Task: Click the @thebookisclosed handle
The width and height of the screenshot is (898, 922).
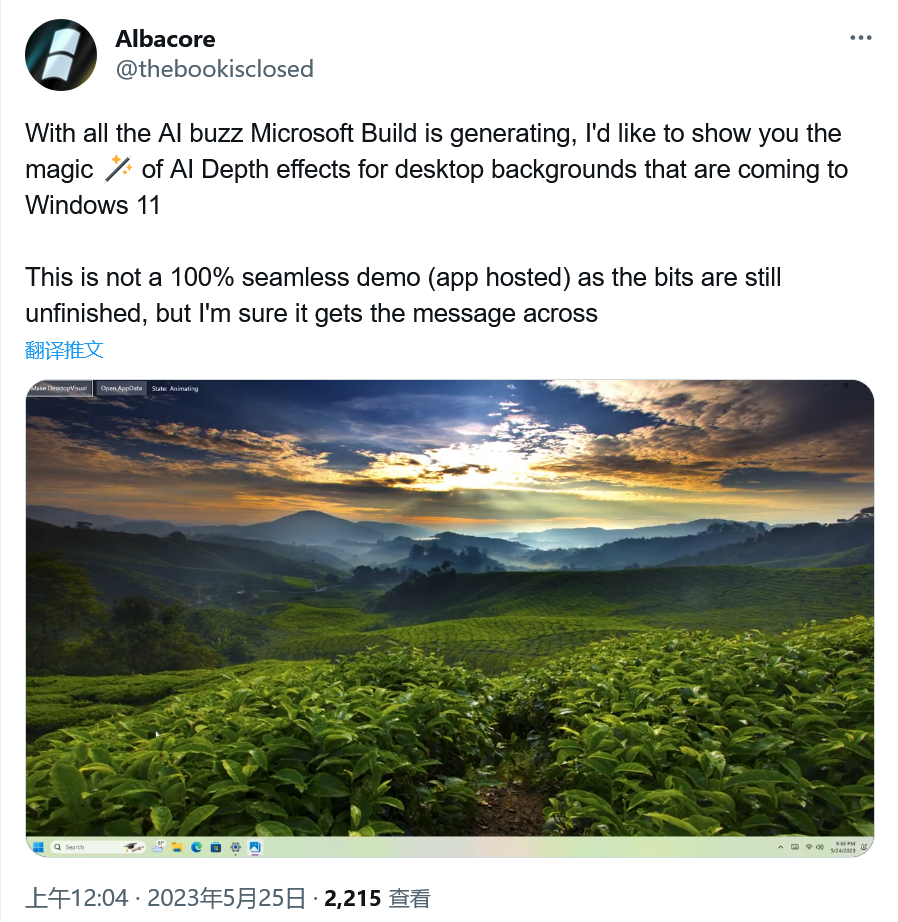Action: coord(215,69)
